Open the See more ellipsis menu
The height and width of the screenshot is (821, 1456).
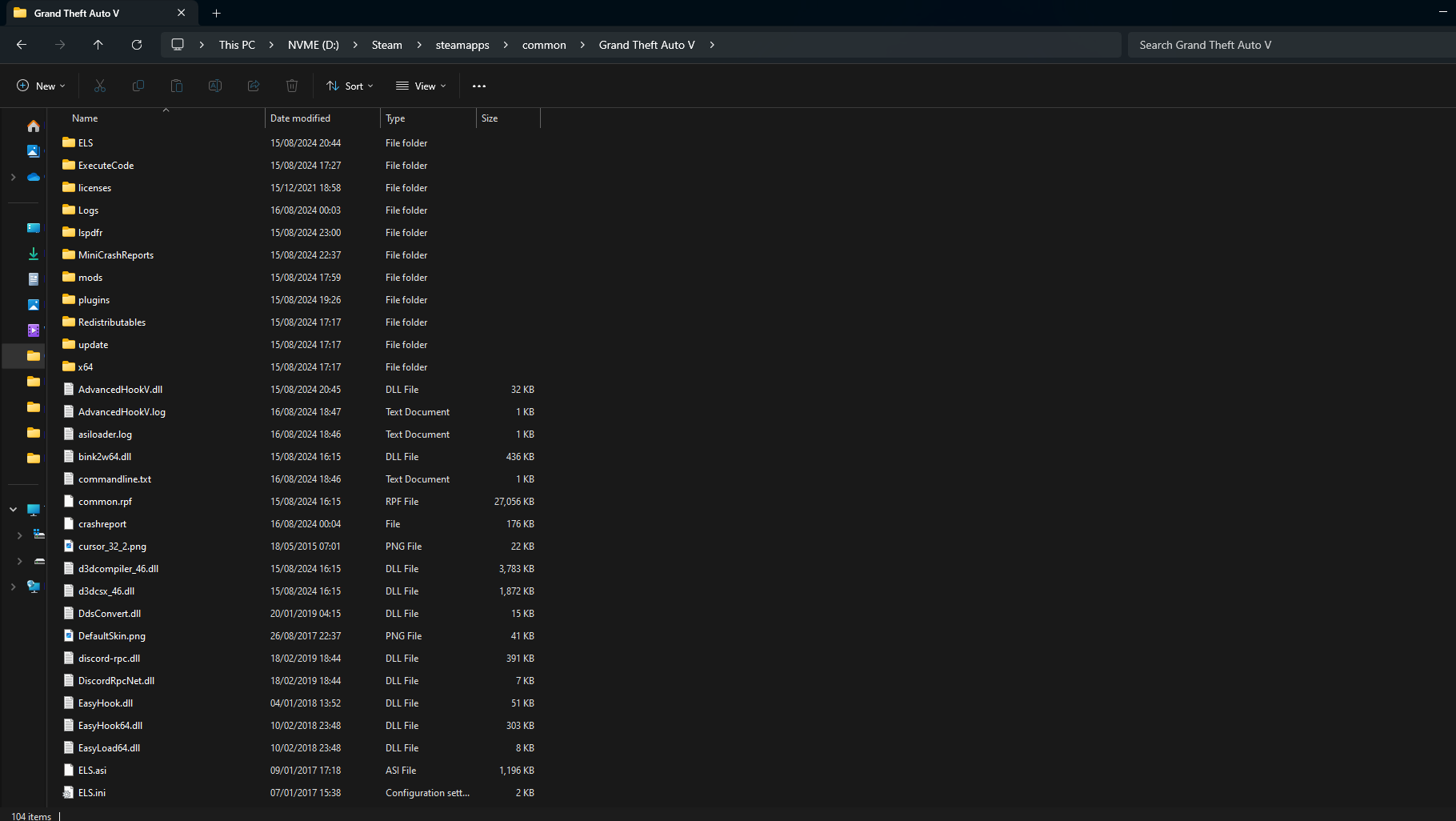pos(479,86)
